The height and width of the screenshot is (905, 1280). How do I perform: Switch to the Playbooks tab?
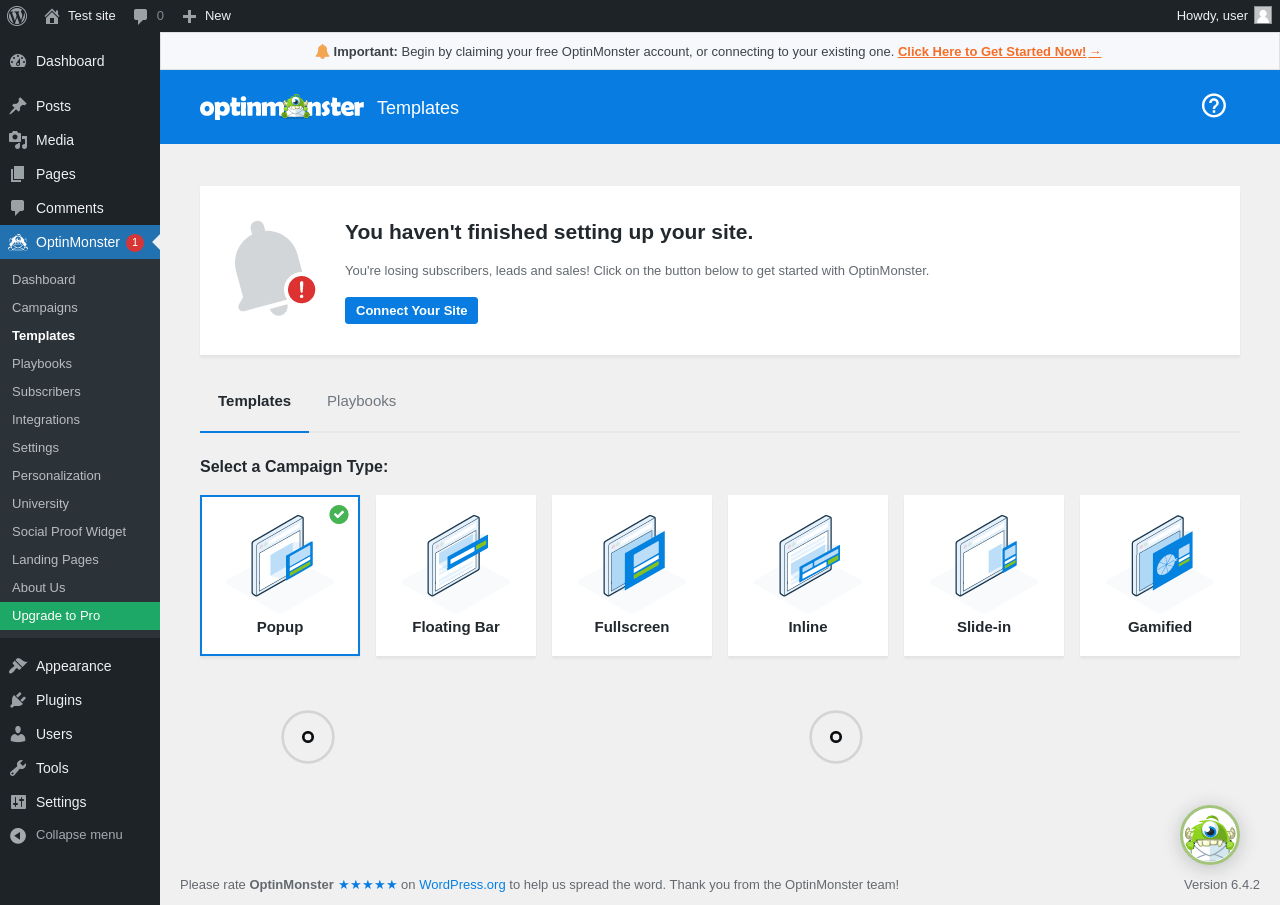361,401
